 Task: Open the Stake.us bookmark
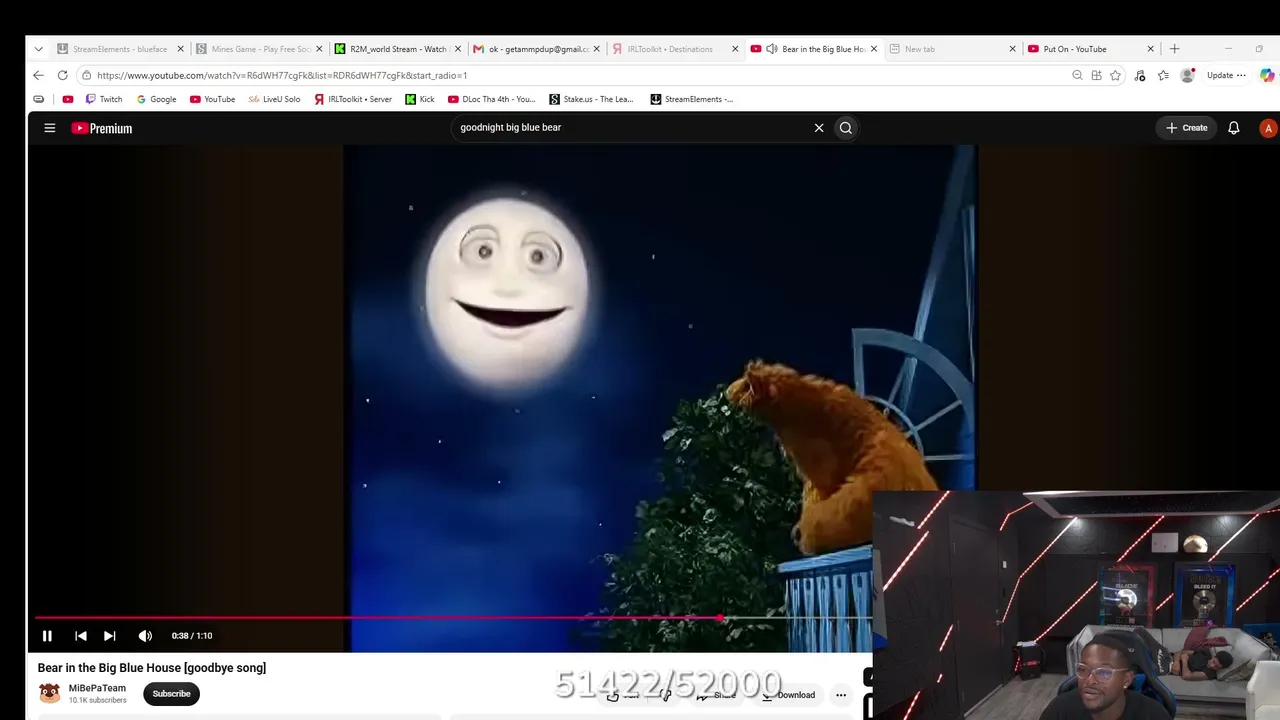[x=591, y=99]
